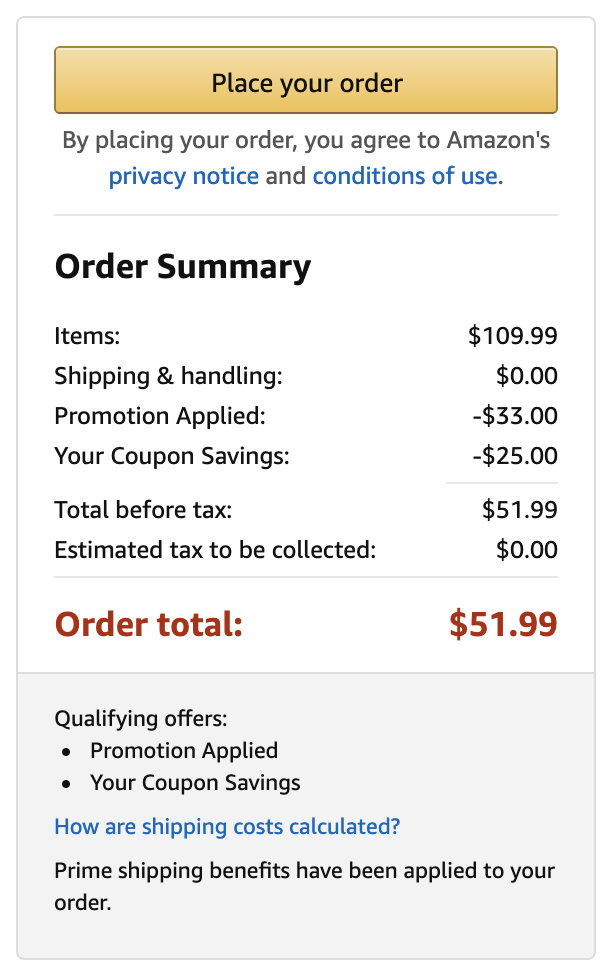Click the Your Coupon Savings bullet item

[x=195, y=782]
